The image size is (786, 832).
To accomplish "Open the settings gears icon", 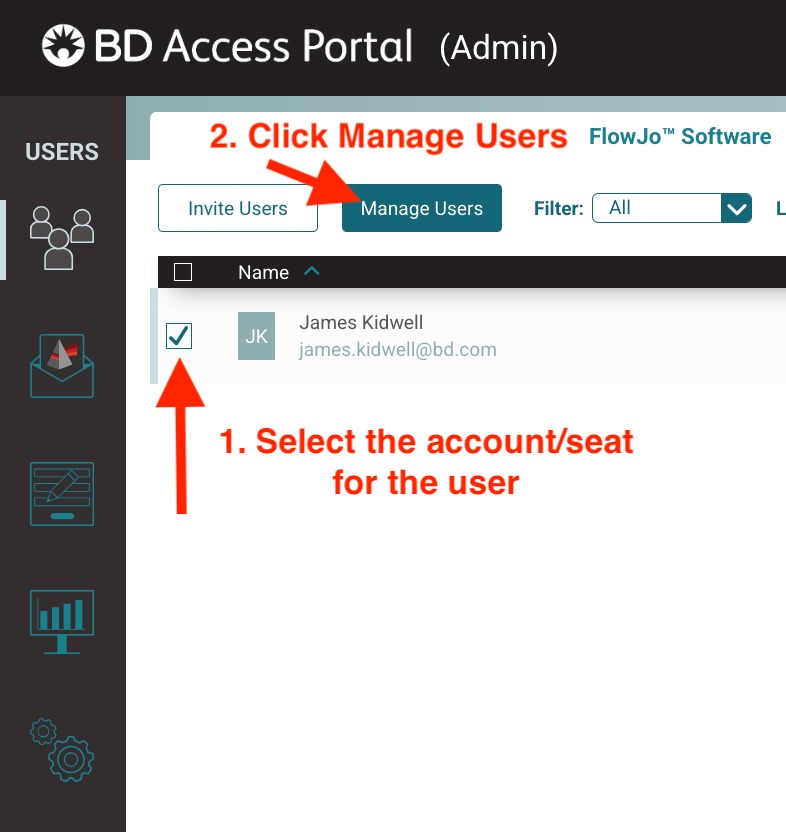I will coord(62,750).
